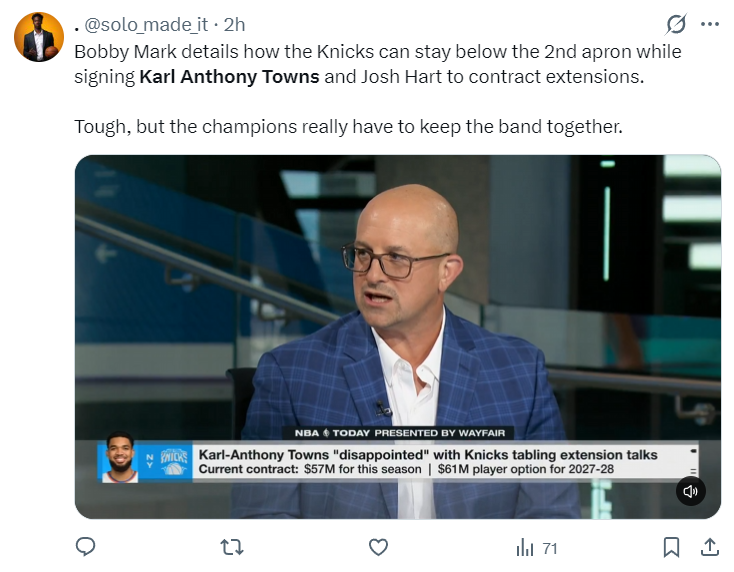The width and height of the screenshot is (734, 572).
Task: Open the share upload arrow icon
Action: pyautogui.click(x=710, y=547)
